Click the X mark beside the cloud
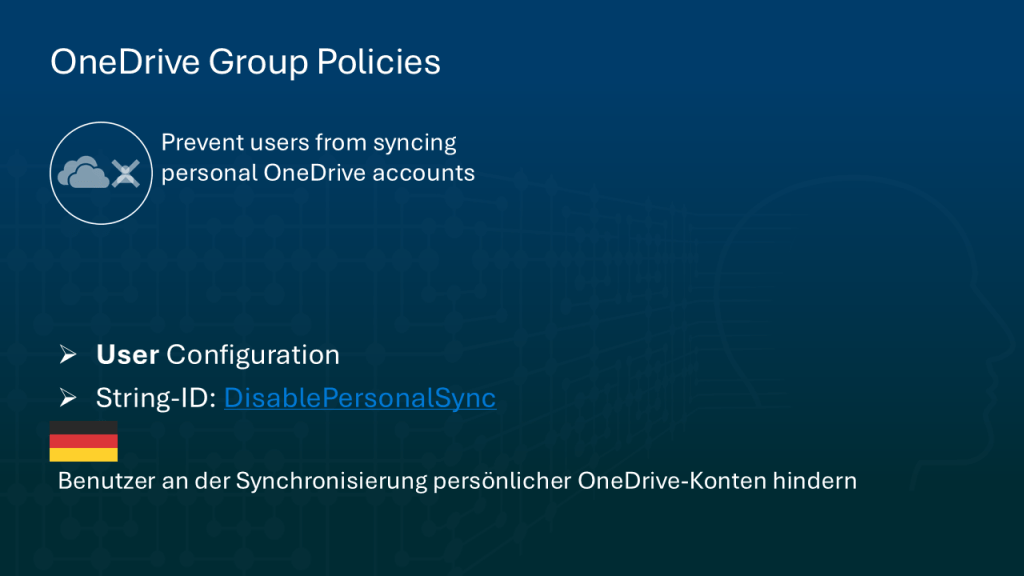The height and width of the screenshot is (576, 1024). click(x=124, y=174)
